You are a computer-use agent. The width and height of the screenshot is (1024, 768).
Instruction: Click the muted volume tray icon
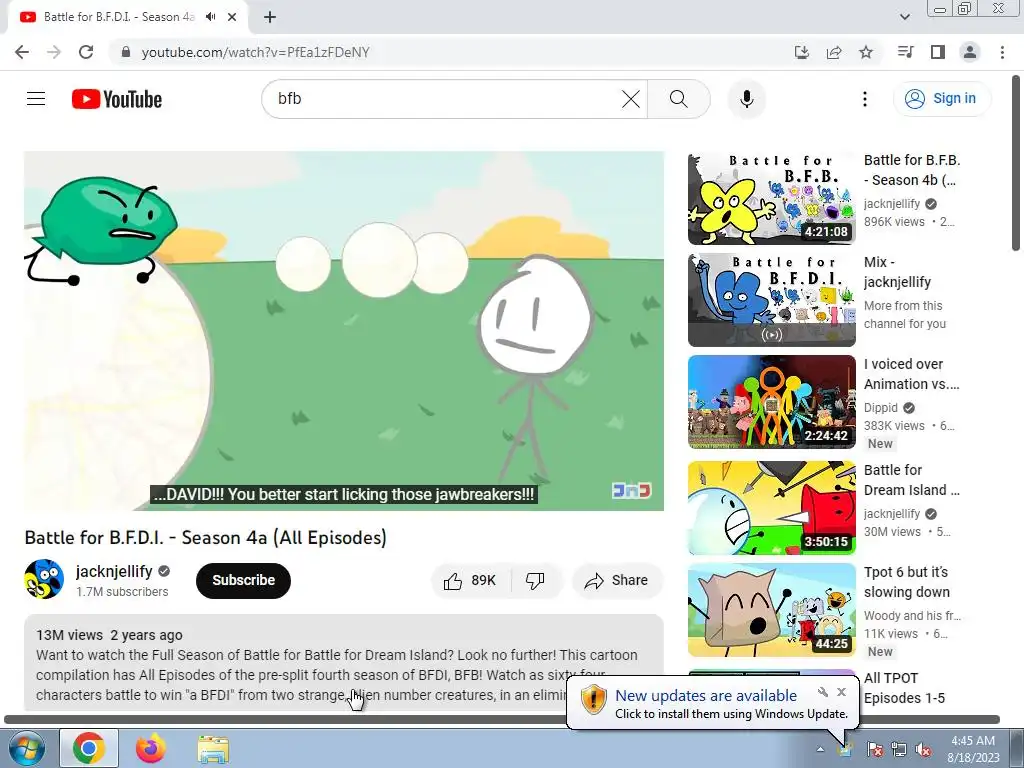[x=923, y=749]
